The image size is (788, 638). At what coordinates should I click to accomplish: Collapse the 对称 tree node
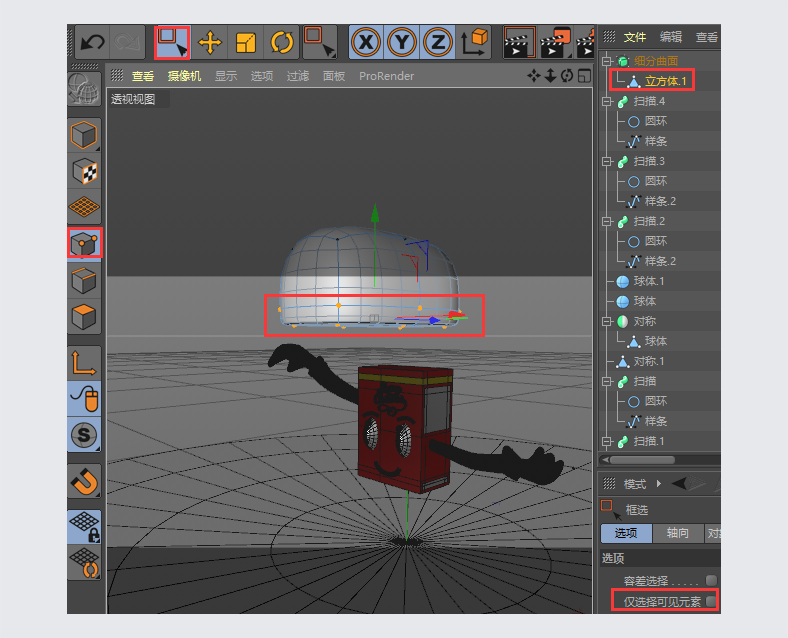pos(607,322)
